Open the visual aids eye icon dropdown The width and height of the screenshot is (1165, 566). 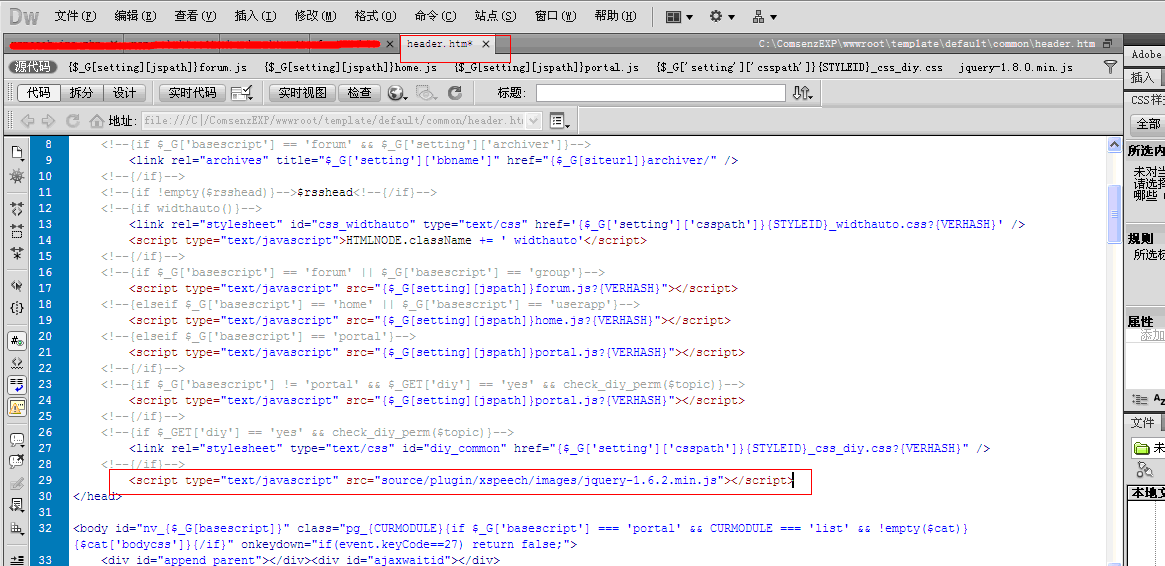(x=427, y=93)
